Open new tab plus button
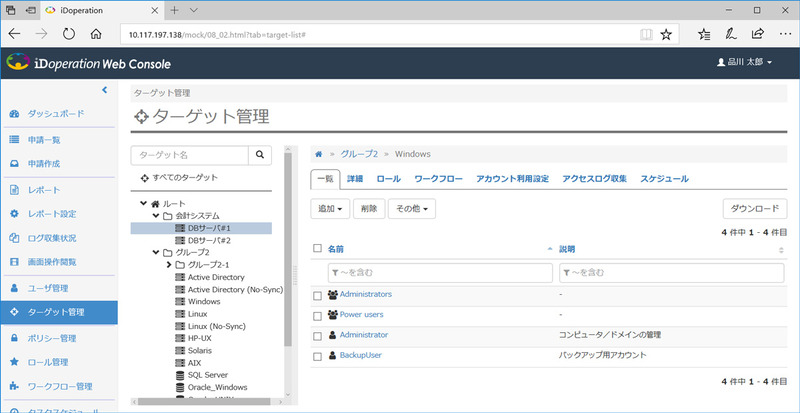Image resolution: width=800 pixels, height=413 pixels. 174,10
